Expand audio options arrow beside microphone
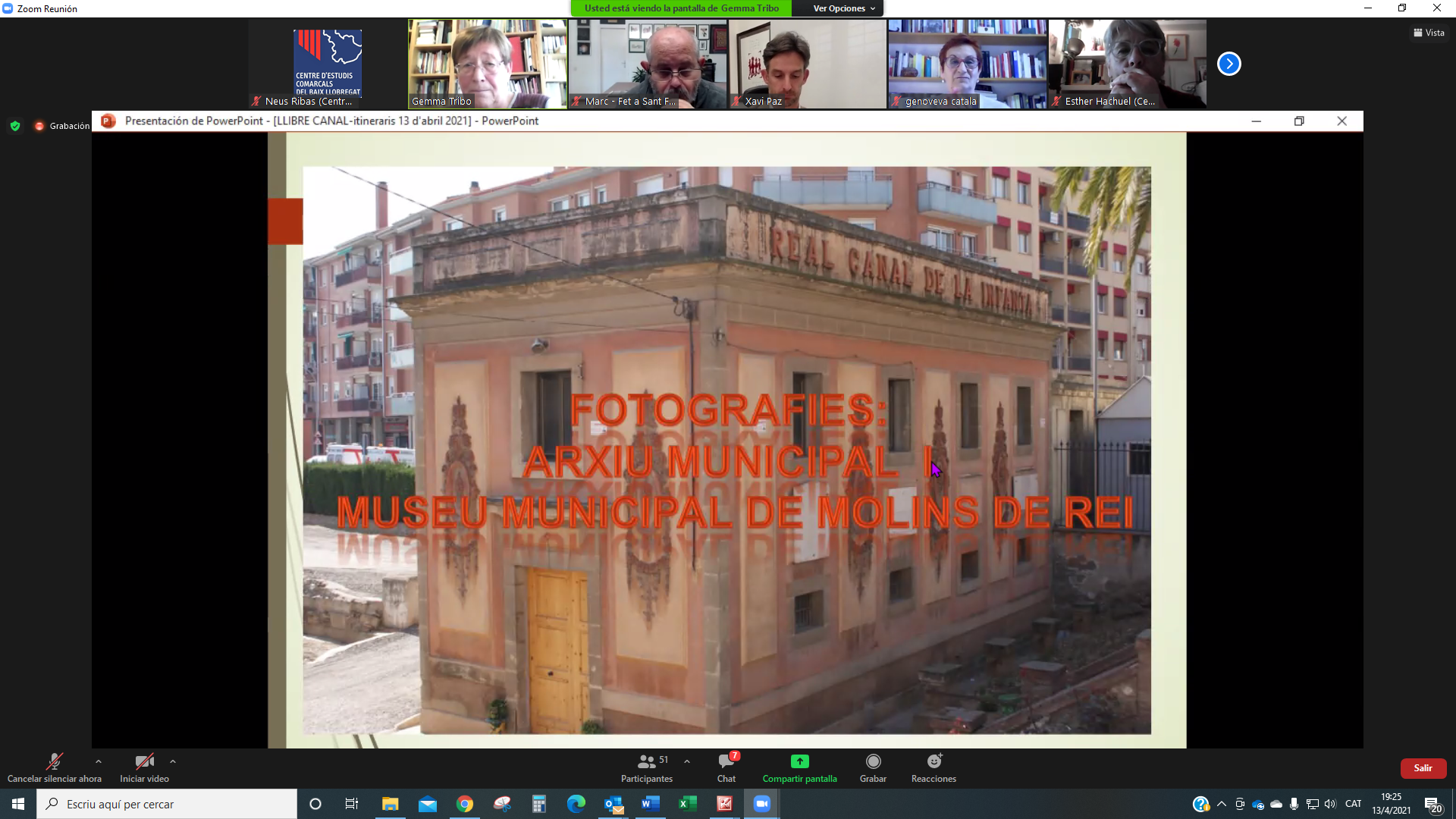1456x819 pixels. 99,761
